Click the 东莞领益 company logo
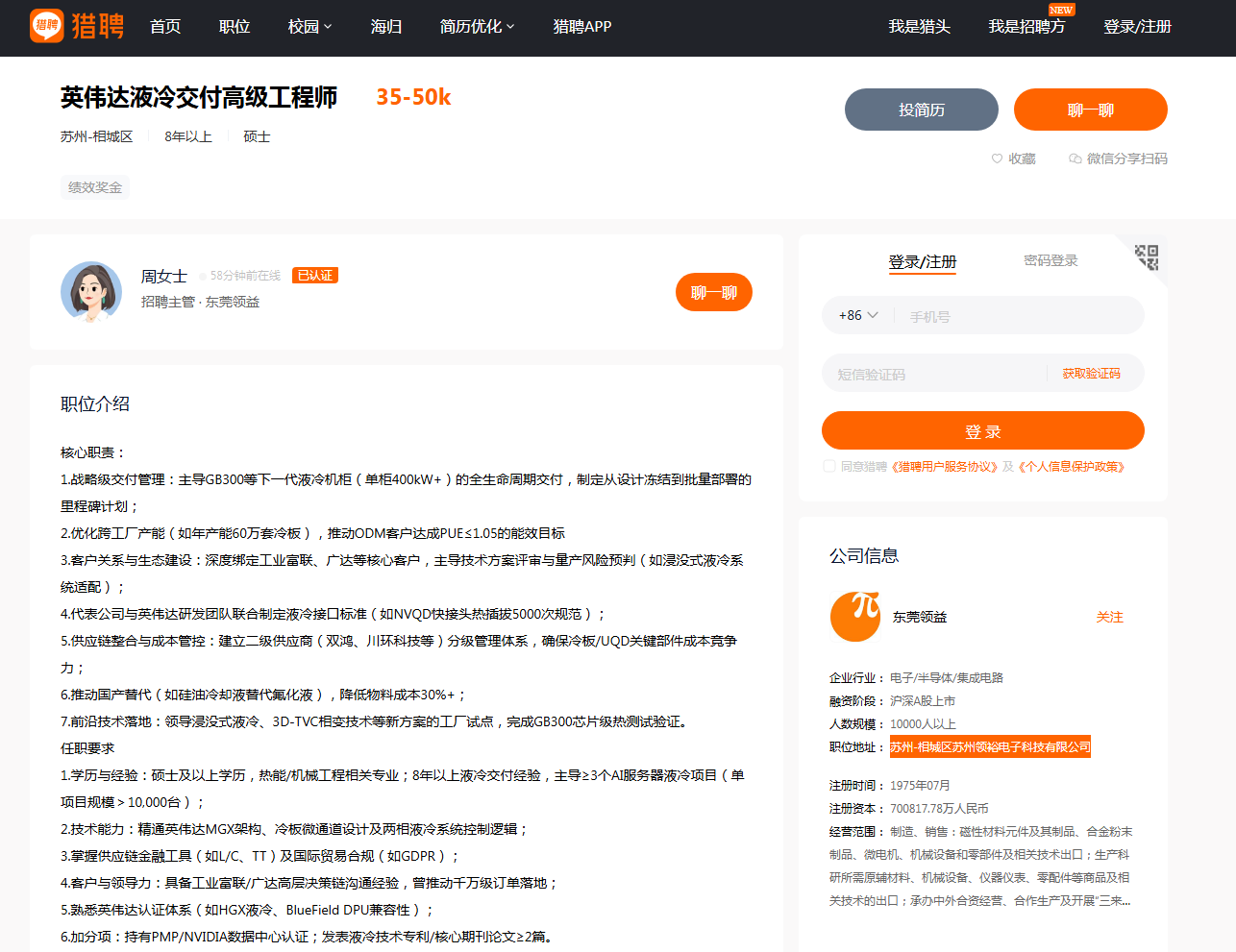The image size is (1236, 952). 854,618
